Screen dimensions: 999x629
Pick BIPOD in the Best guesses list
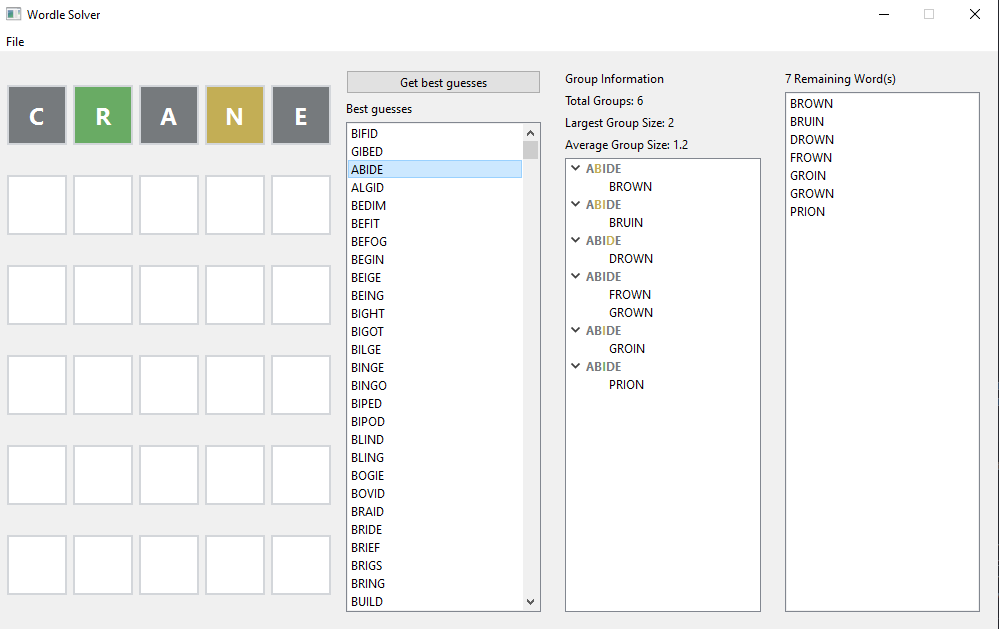(435, 422)
